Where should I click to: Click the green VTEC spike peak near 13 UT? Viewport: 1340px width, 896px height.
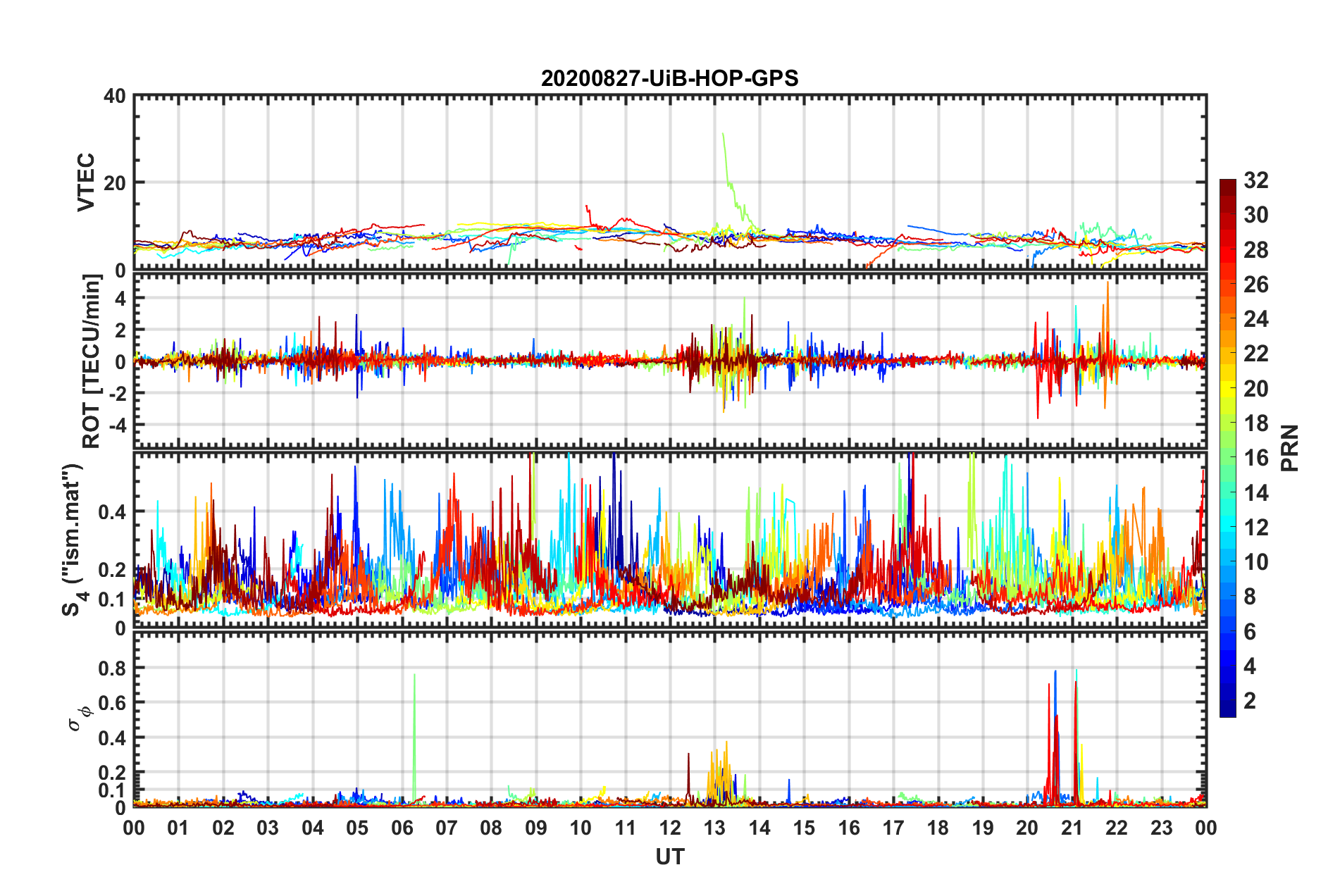(723, 134)
